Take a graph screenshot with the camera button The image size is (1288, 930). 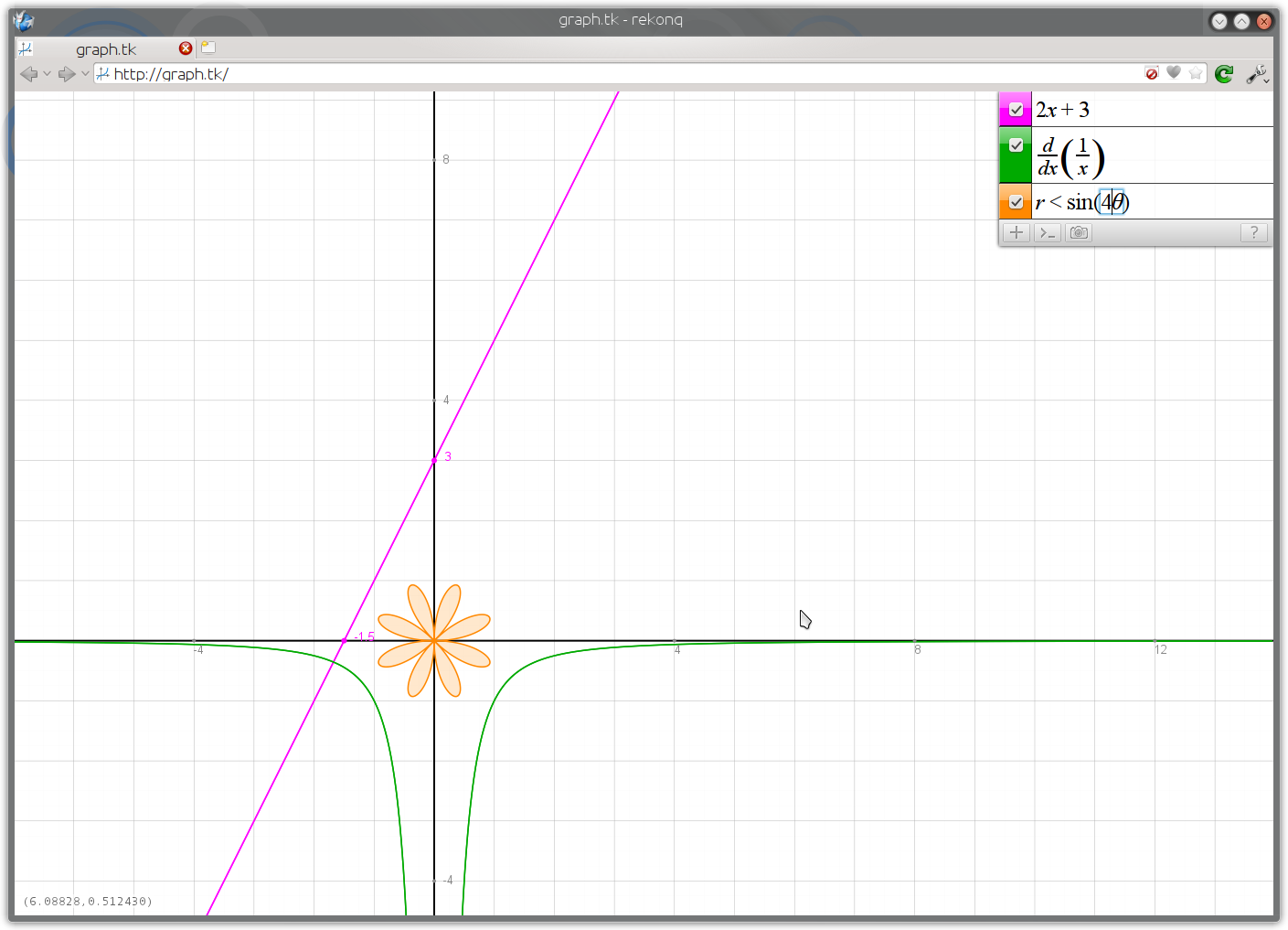[x=1079, y=232]
